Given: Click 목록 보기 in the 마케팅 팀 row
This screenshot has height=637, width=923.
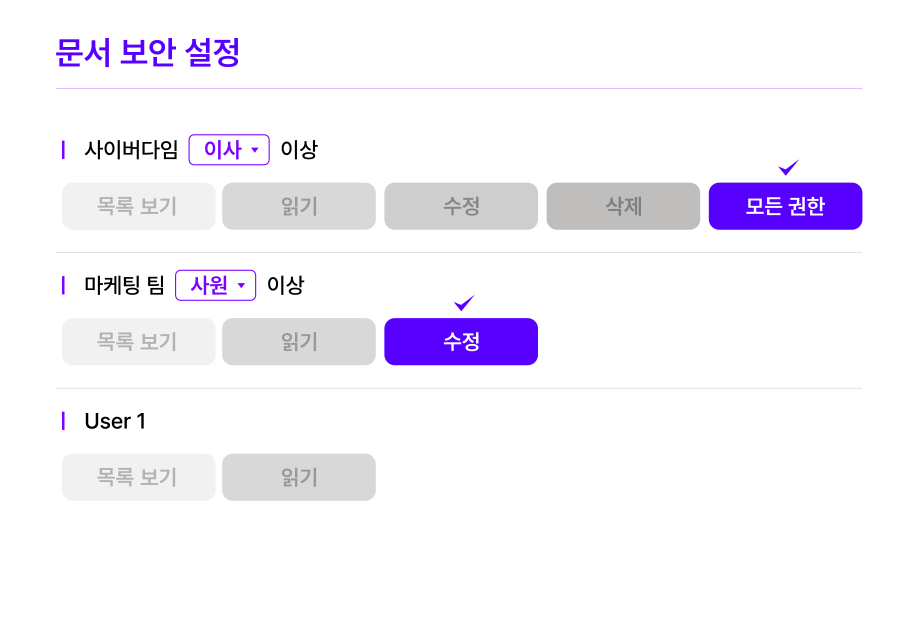Looking at the screenshot, I should tap(138, 342).
